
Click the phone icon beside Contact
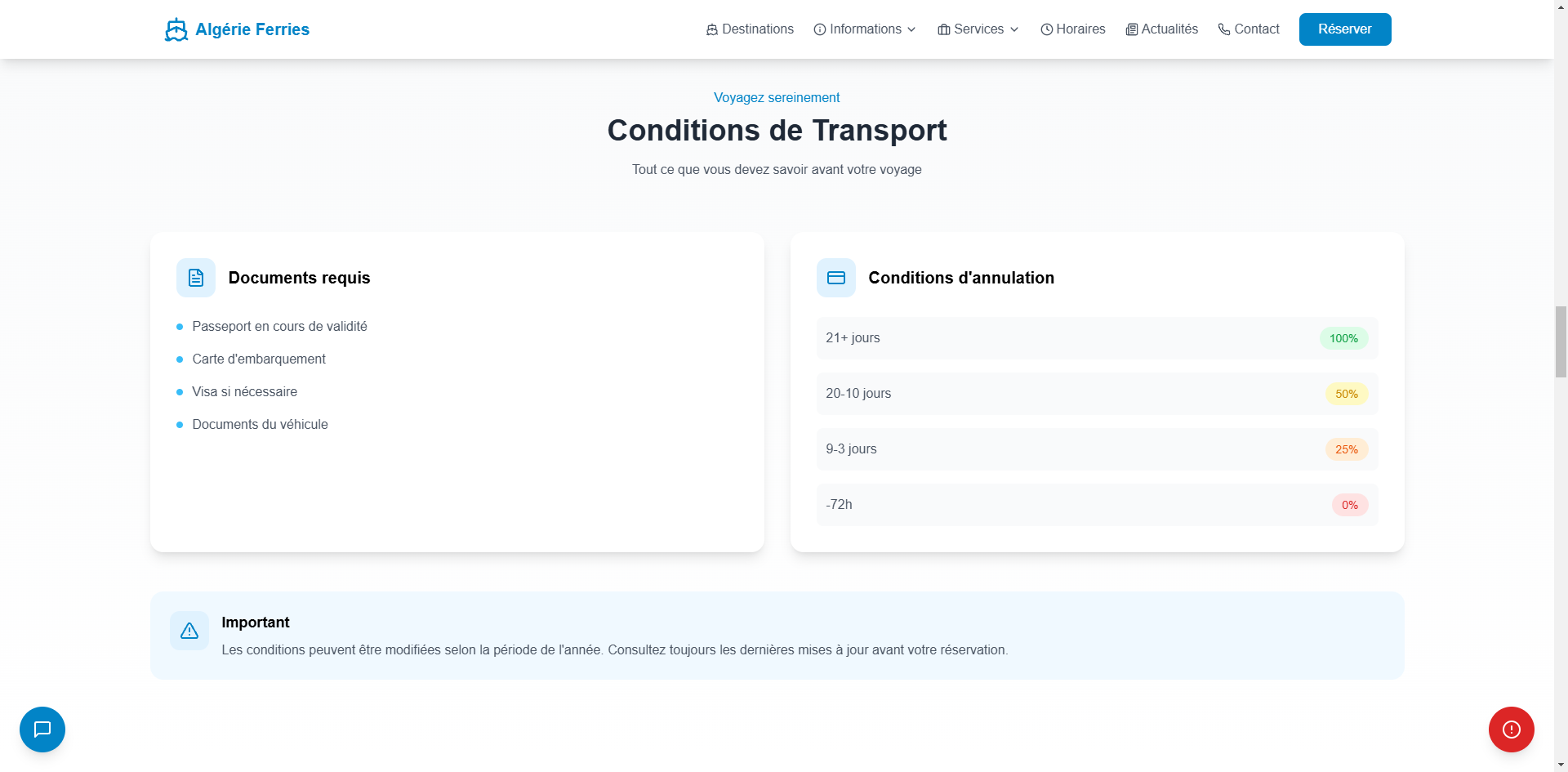pos(1223,29)
